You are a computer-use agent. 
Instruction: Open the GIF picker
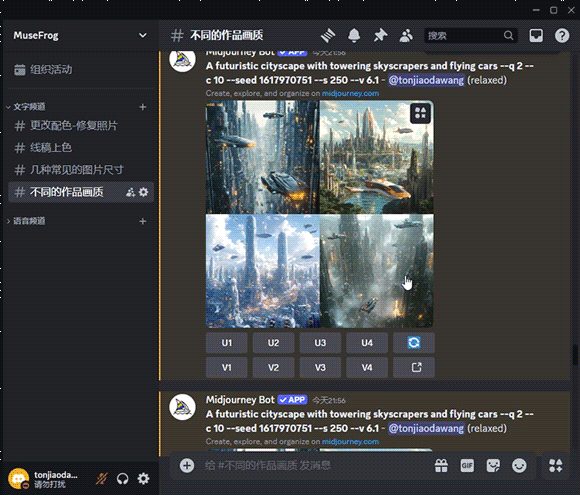point(467,465)
